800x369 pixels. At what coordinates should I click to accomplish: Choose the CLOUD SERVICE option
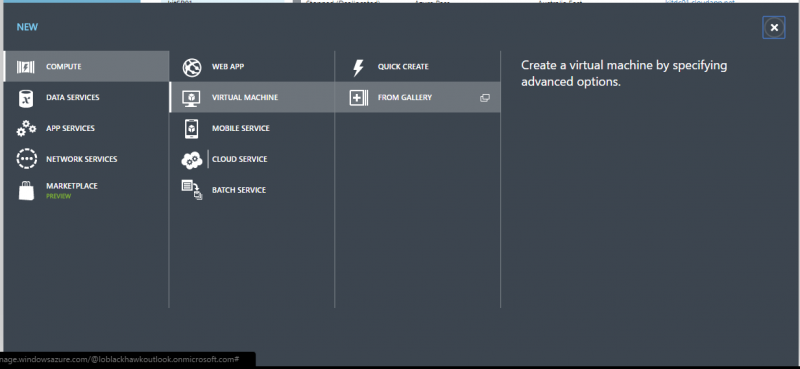(x=252, y=159)
